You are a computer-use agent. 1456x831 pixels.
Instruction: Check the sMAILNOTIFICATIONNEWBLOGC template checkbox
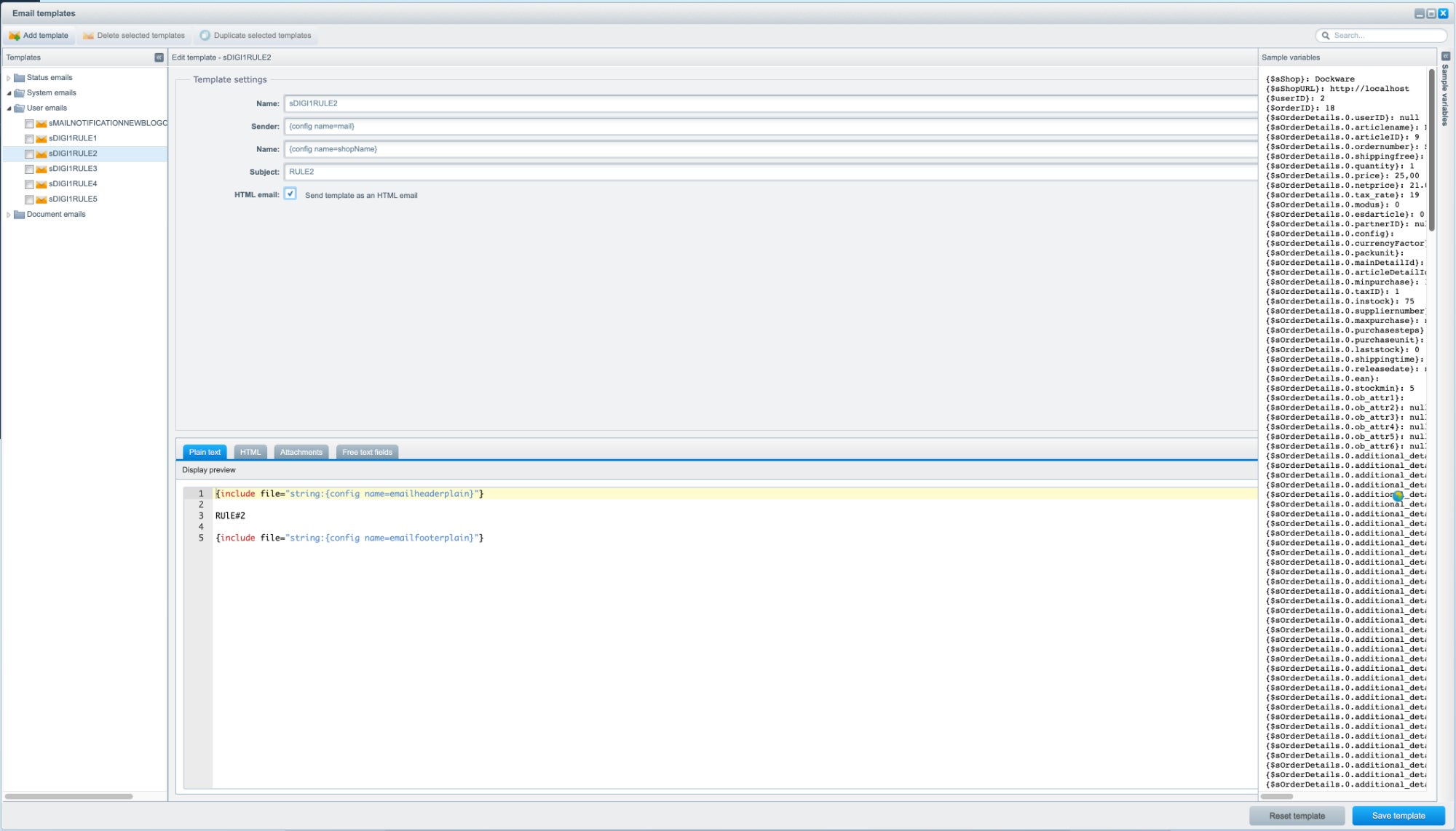click(29, 124)
